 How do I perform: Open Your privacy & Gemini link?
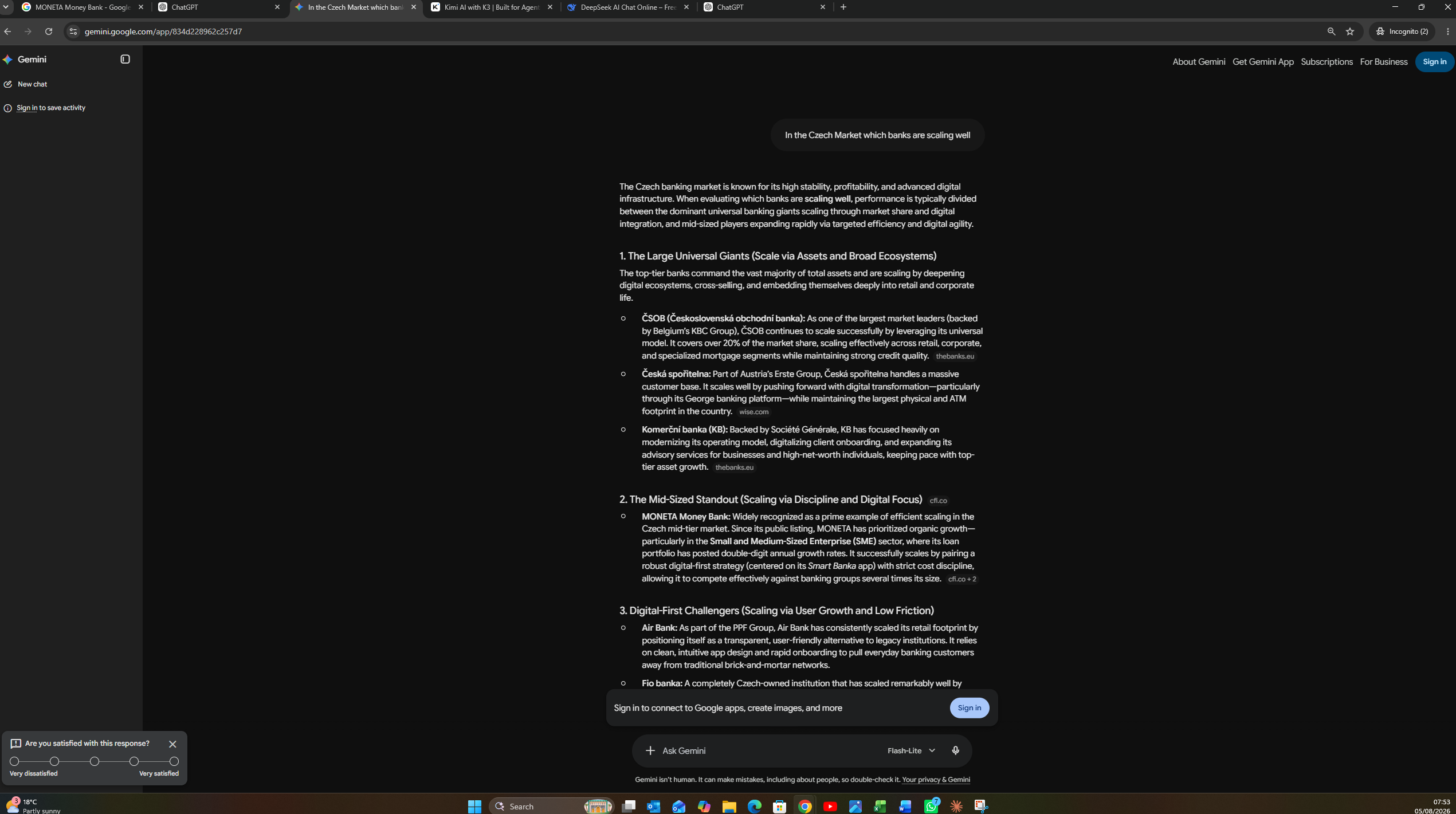point(936,780)
